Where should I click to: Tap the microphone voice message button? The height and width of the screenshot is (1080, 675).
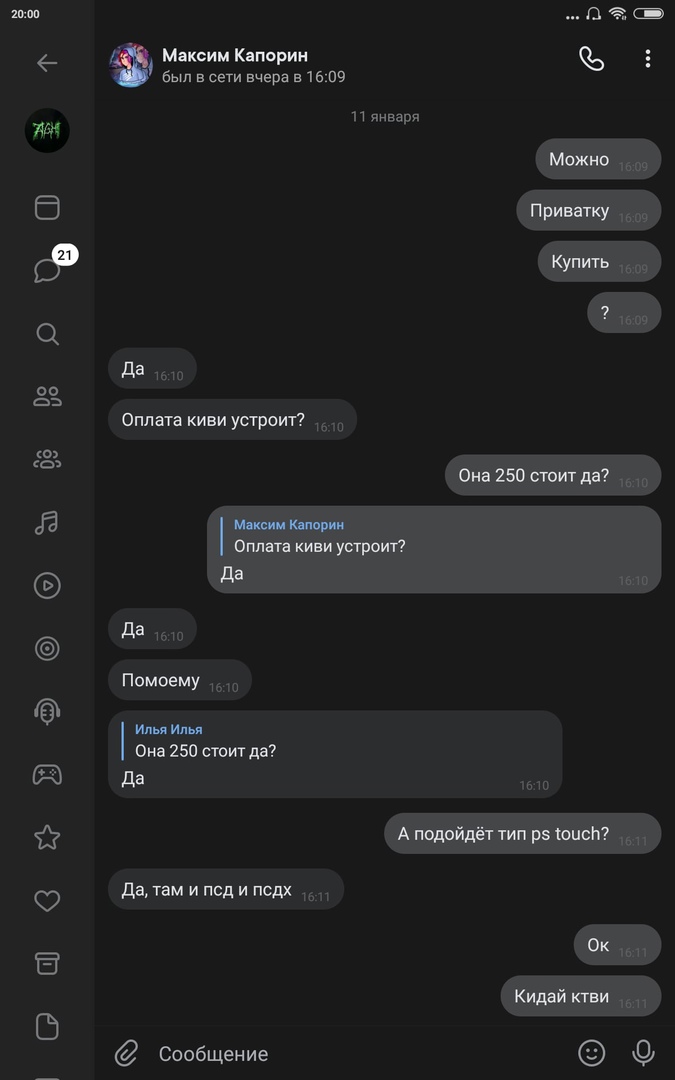click(x=643, y=1053)
